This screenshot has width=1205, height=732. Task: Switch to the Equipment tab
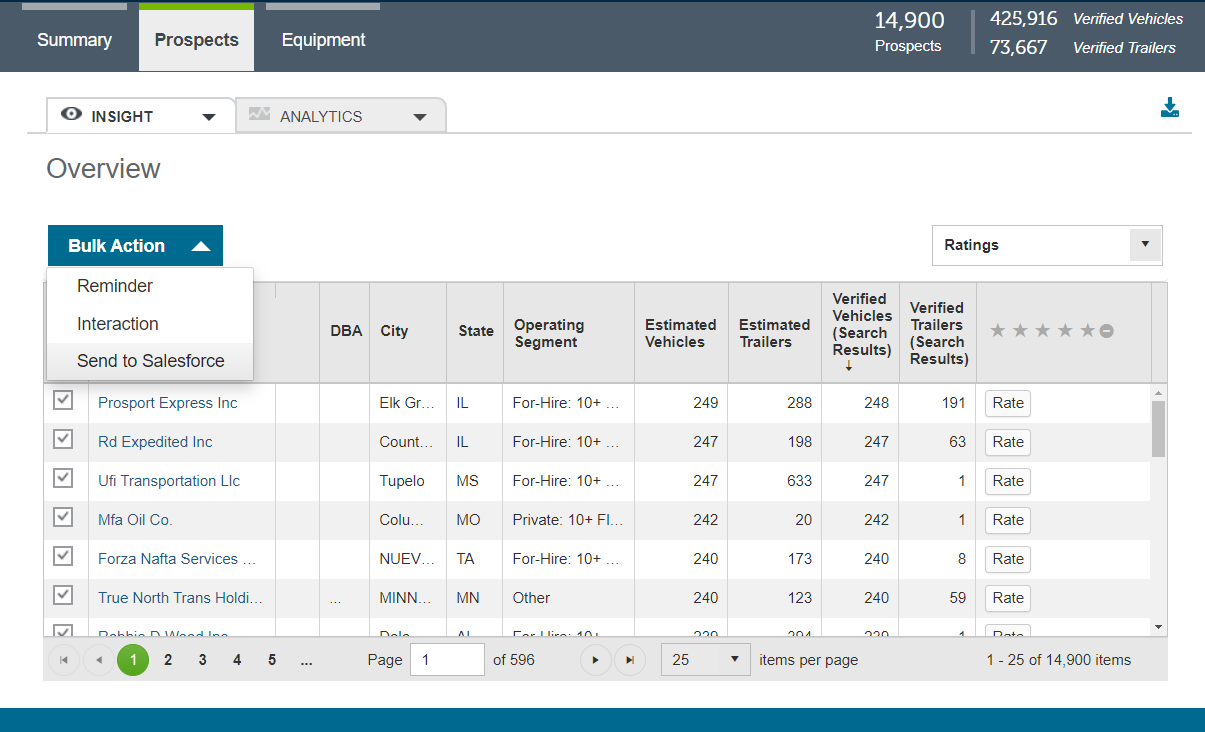coord(323,41)
